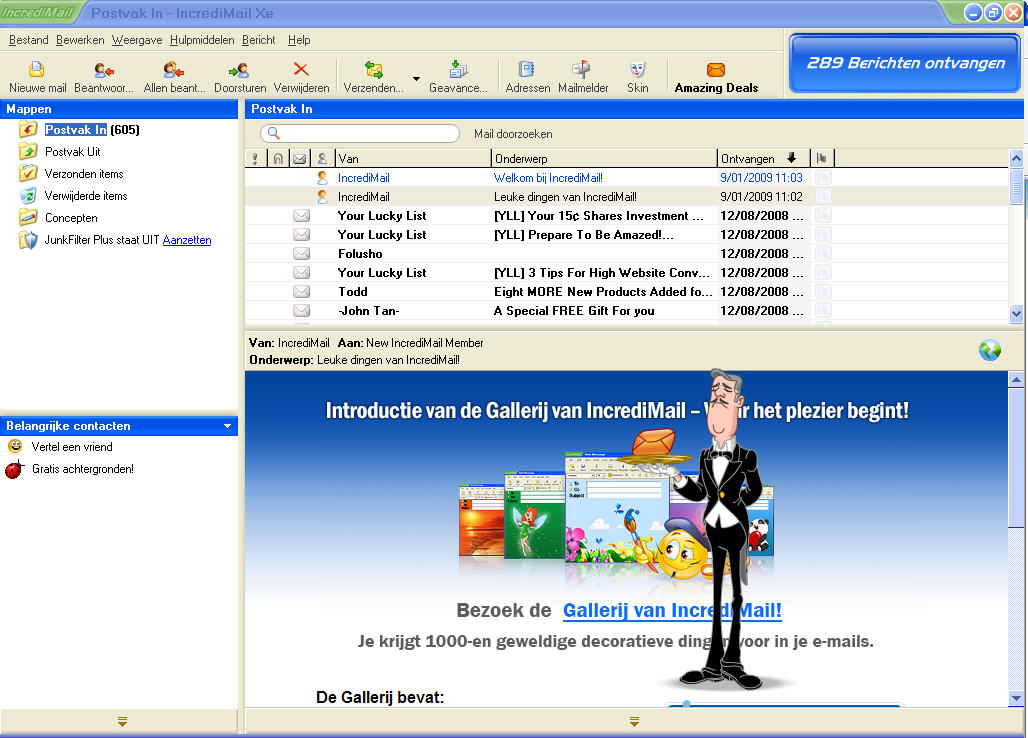Click the Vertel een vriend contact
Image resolution: width=1028 pixels, height=738 pixels.
(x=72, y=446)
